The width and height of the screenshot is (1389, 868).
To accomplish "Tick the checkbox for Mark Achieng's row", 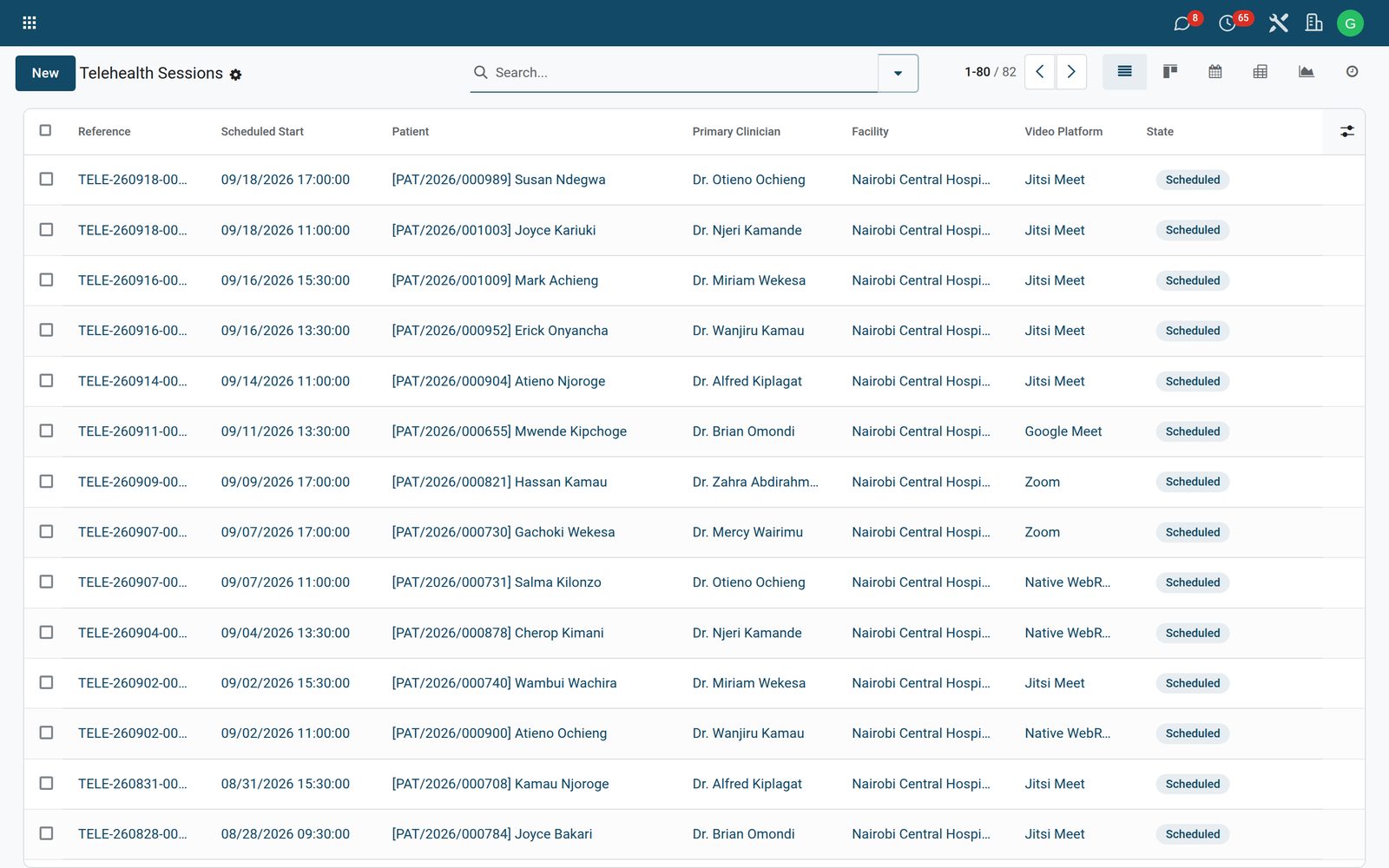I will coord(46,279).
